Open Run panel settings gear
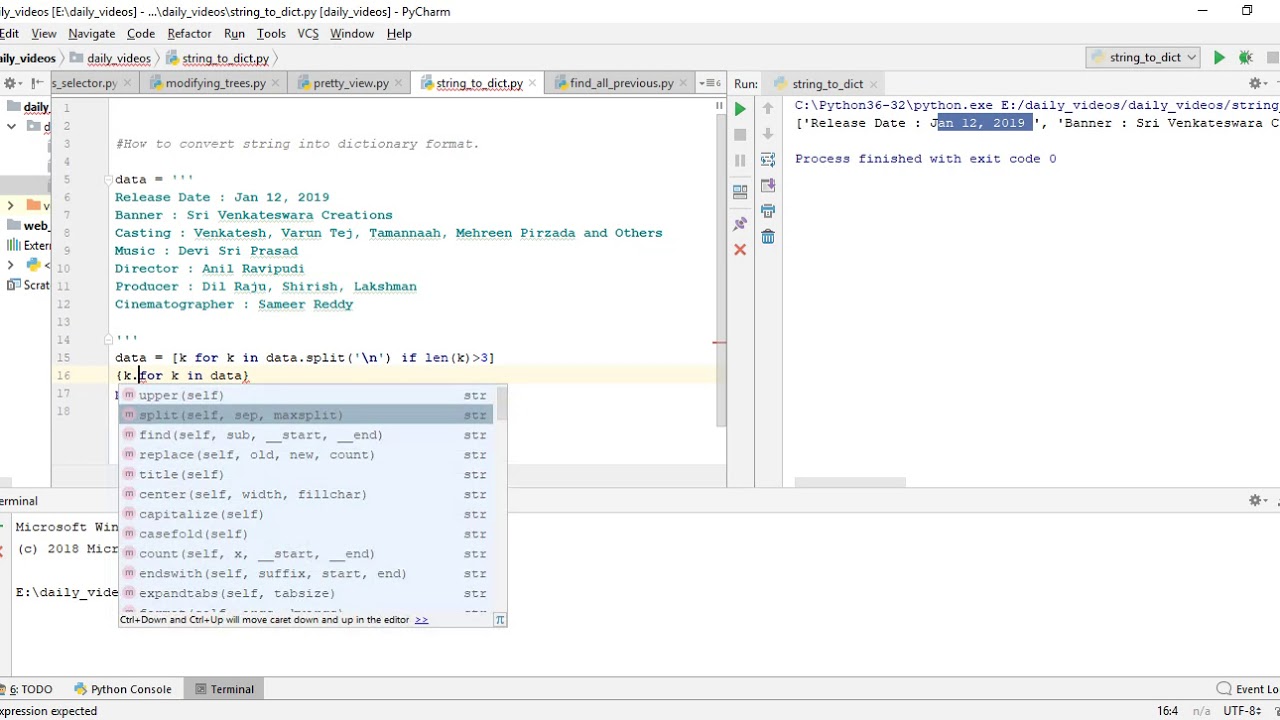Viewport: 1280px width, 720px height. point(1257,84)
